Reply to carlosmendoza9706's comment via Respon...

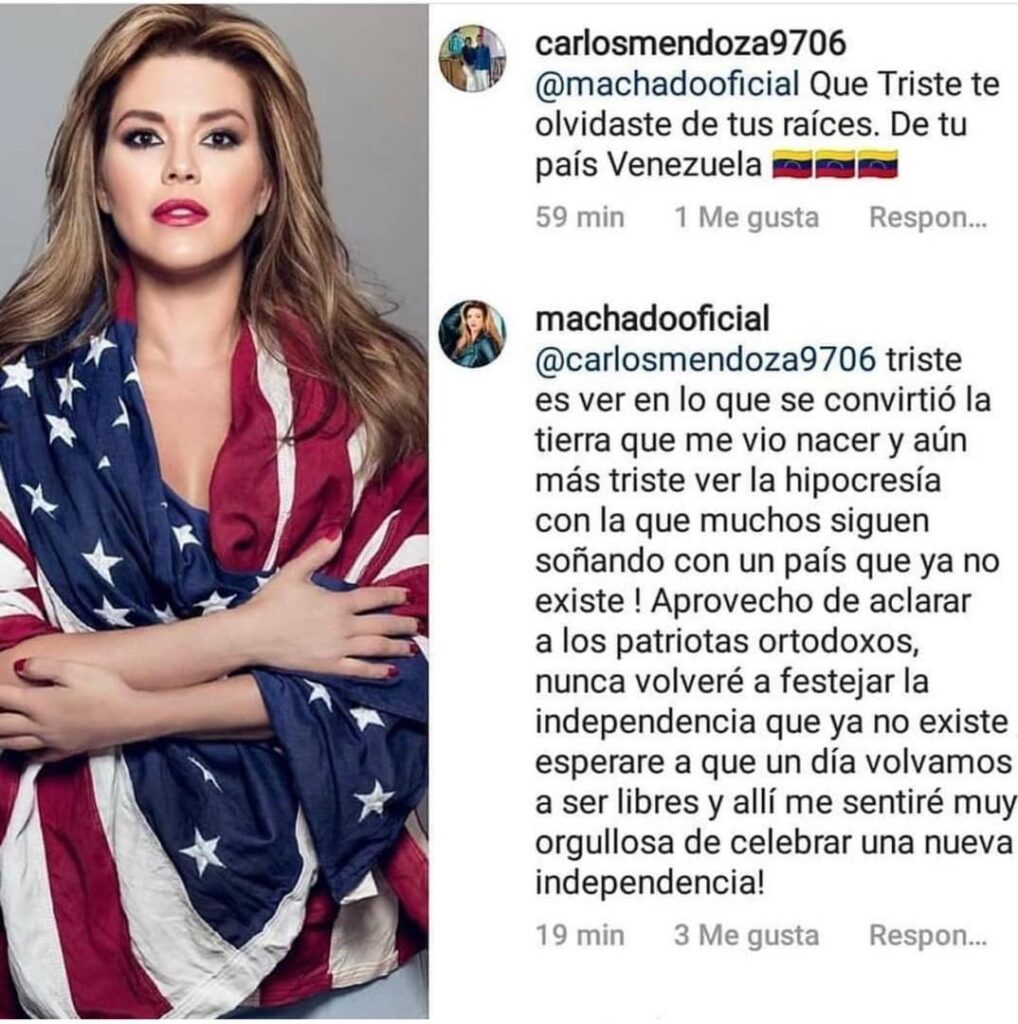point(928,217)
